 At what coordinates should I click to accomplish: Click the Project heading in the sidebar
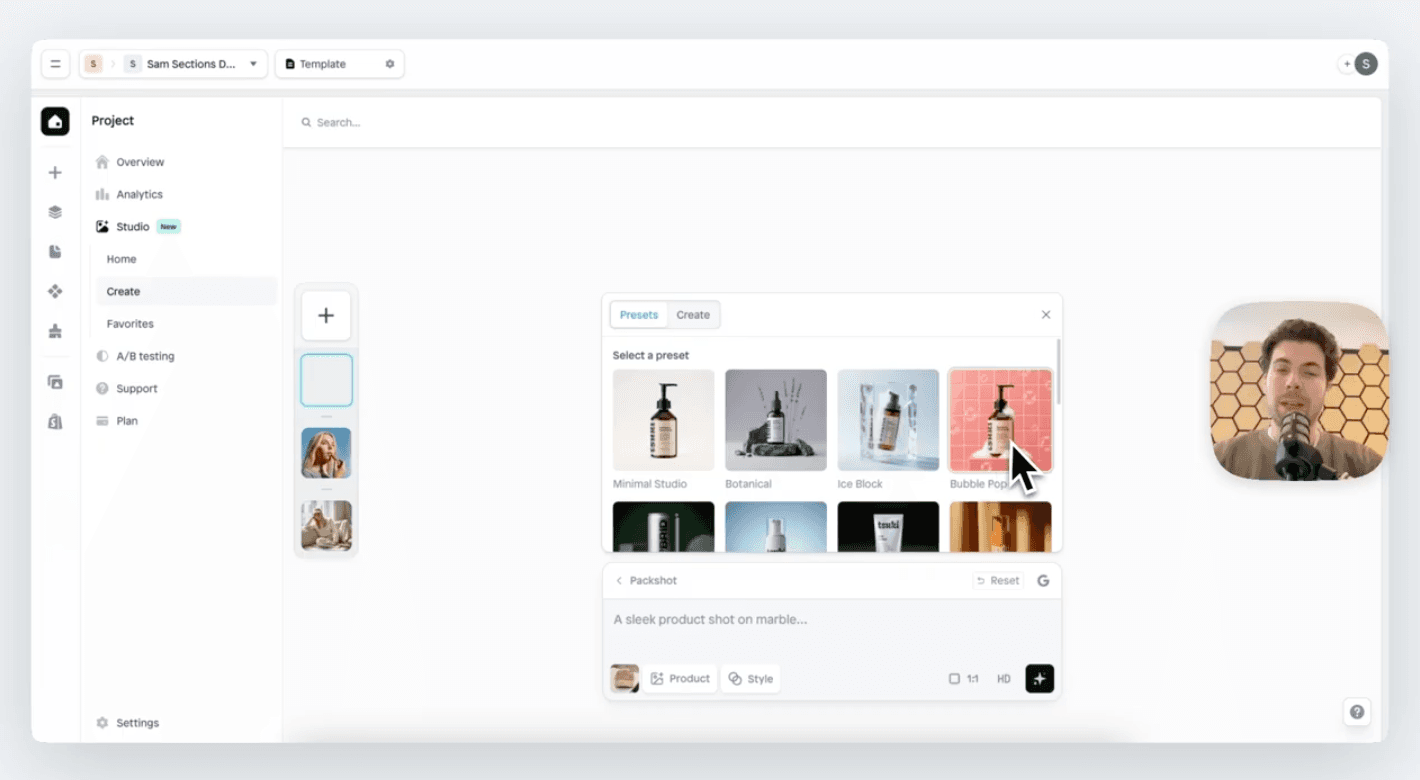pos(113,121)
